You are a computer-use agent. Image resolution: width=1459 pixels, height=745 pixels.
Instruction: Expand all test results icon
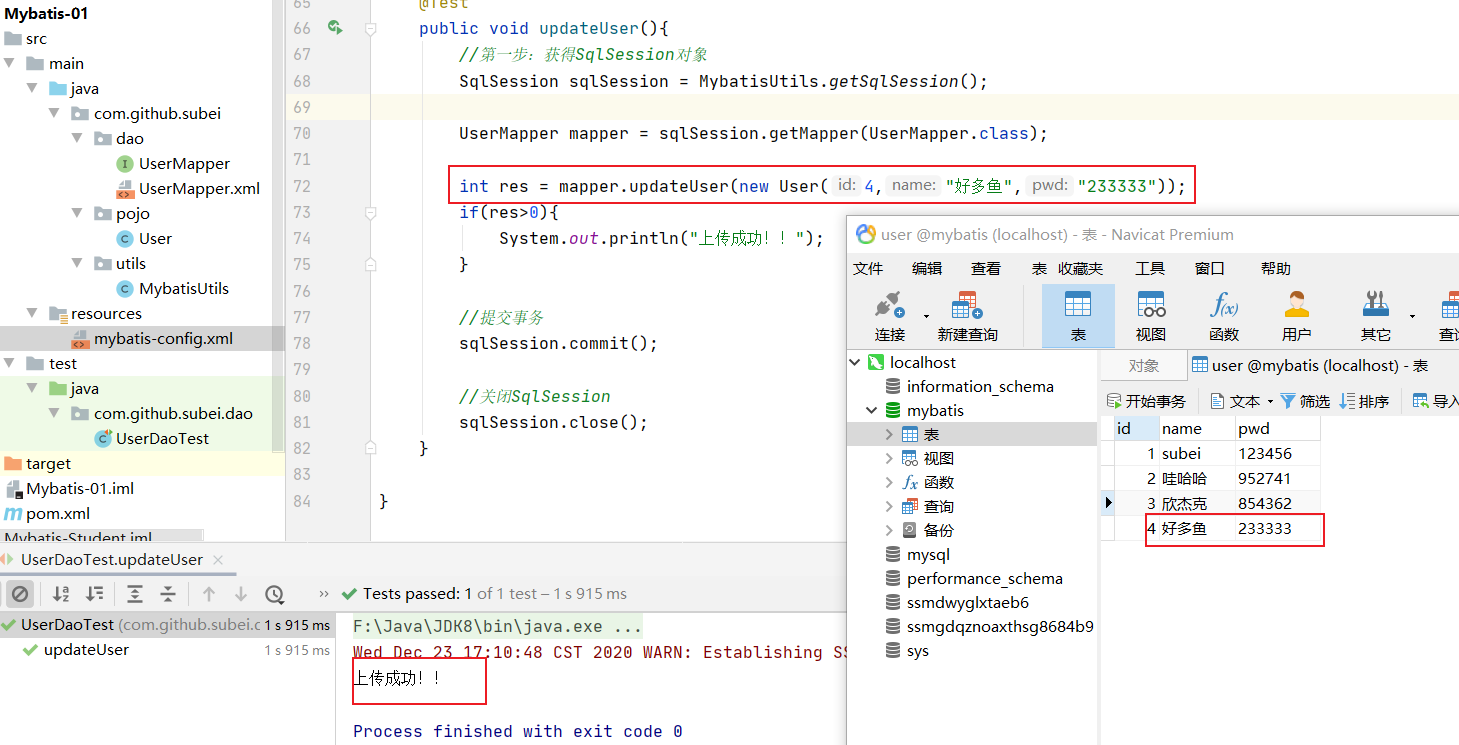click(x=135, y=594)
